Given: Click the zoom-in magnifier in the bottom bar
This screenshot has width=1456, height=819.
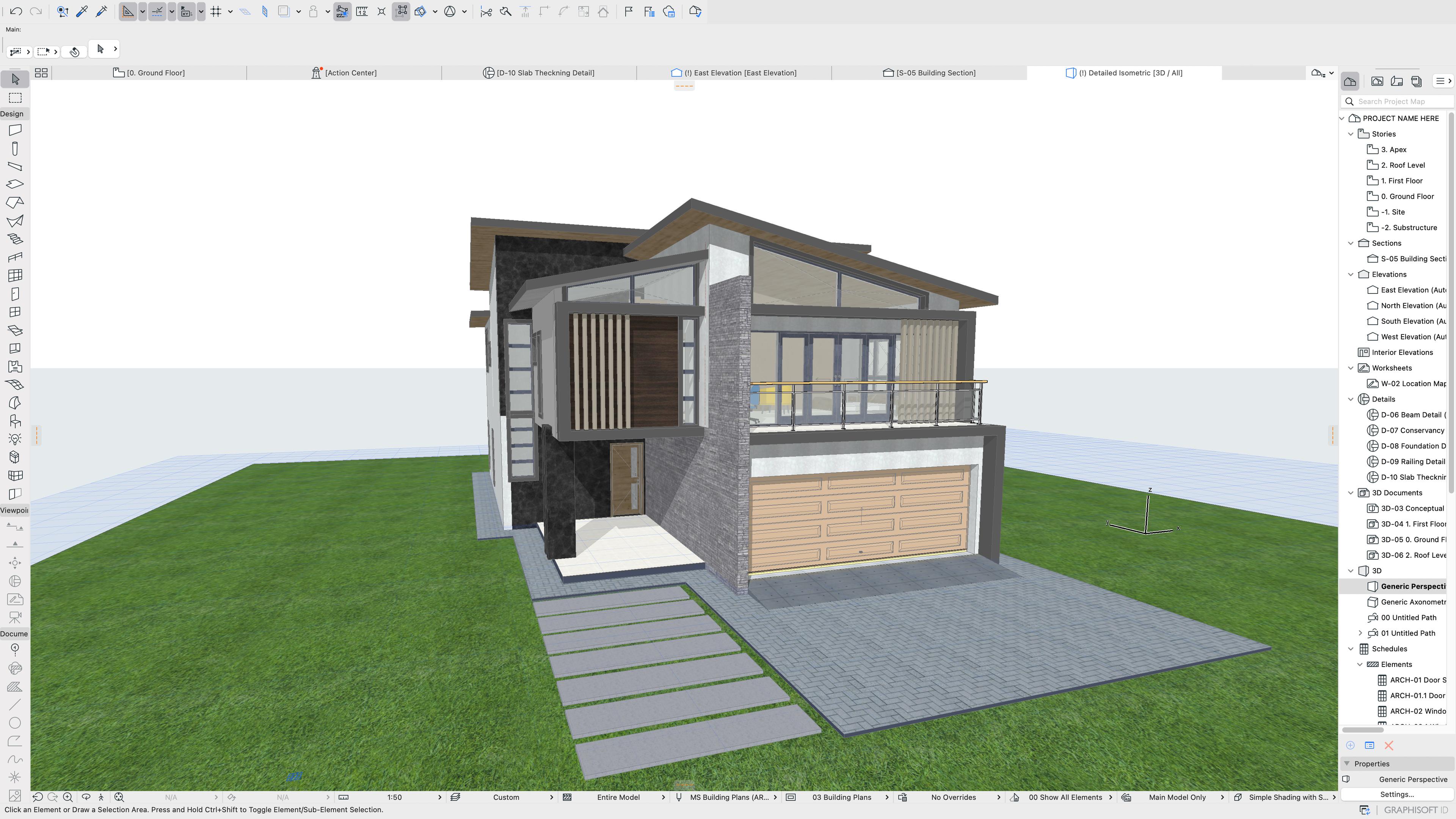Looking at the screenshot, I should (68, 797).
